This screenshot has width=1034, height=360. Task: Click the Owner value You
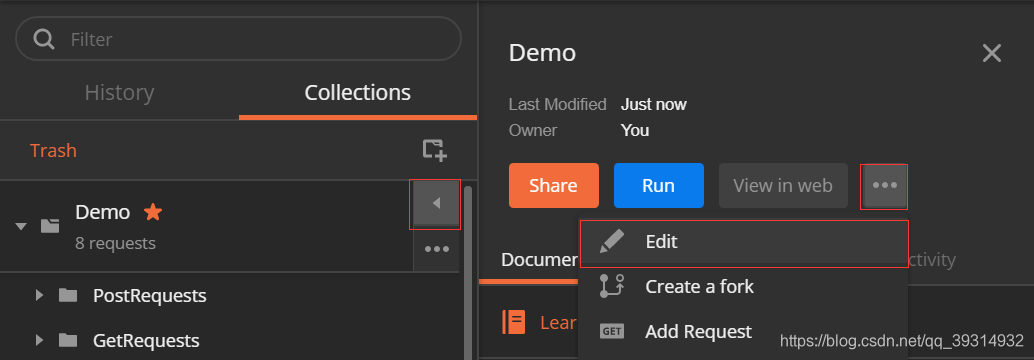click(x=635, y=130)
